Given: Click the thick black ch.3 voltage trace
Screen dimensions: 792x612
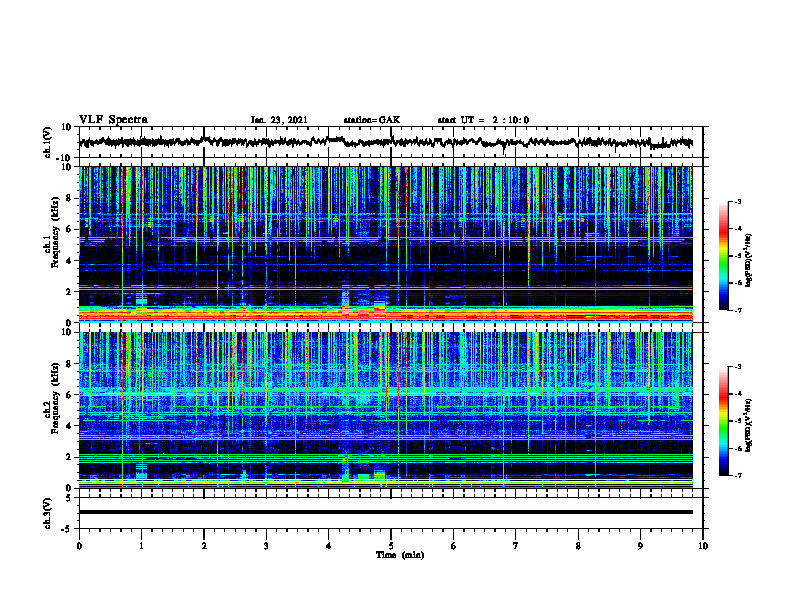Looking at the screenshot, I should (385, 512).
